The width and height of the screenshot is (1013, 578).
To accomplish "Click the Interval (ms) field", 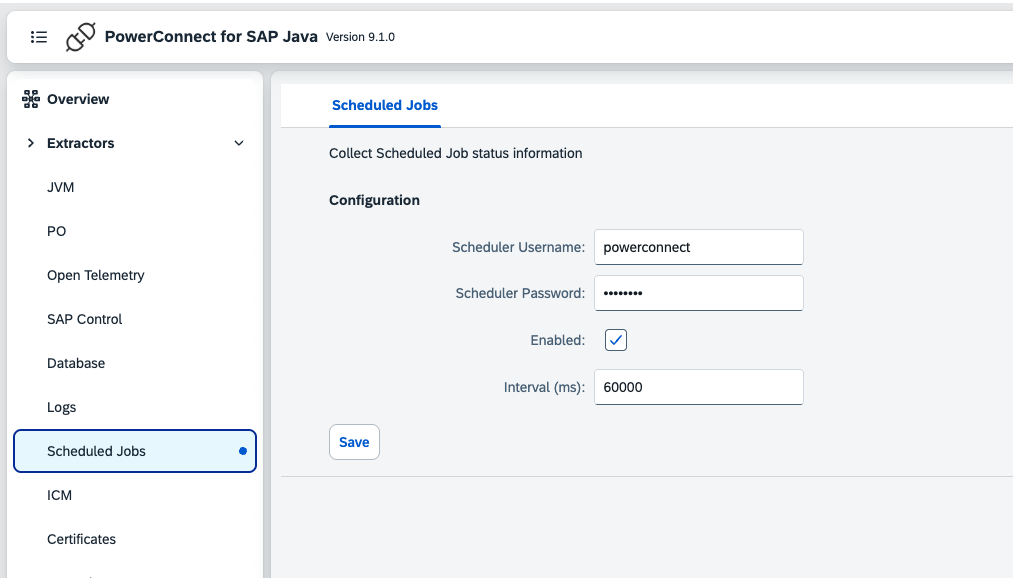I will (x=699, y=387).
